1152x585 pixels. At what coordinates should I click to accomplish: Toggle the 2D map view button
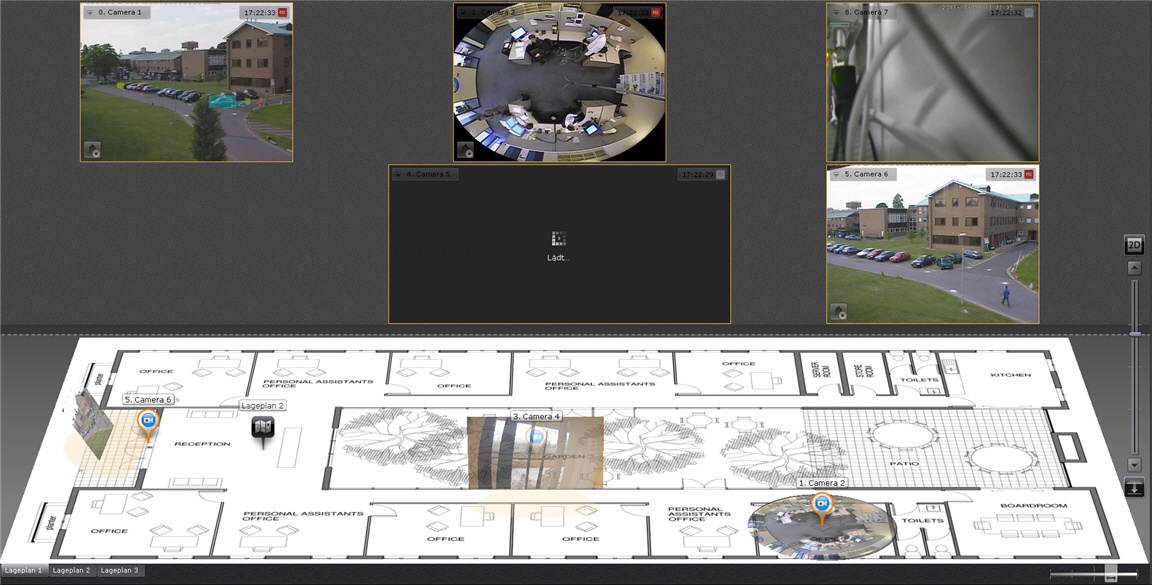1134,246
